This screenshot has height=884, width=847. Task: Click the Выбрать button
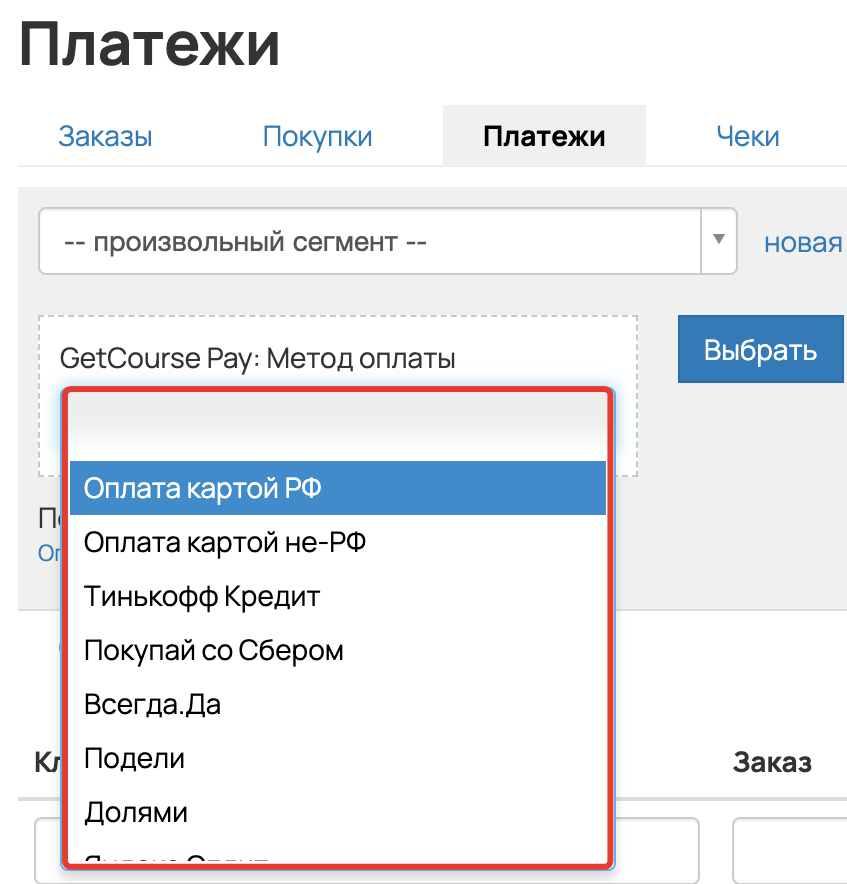pyautogui.click(x=761, y=350)
